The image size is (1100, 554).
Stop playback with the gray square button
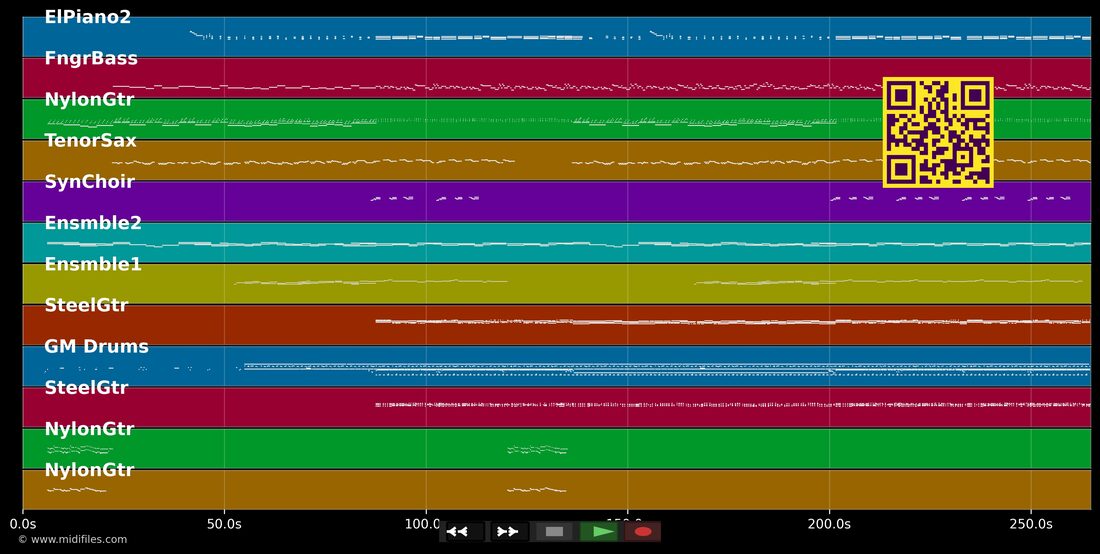(554, 532)
